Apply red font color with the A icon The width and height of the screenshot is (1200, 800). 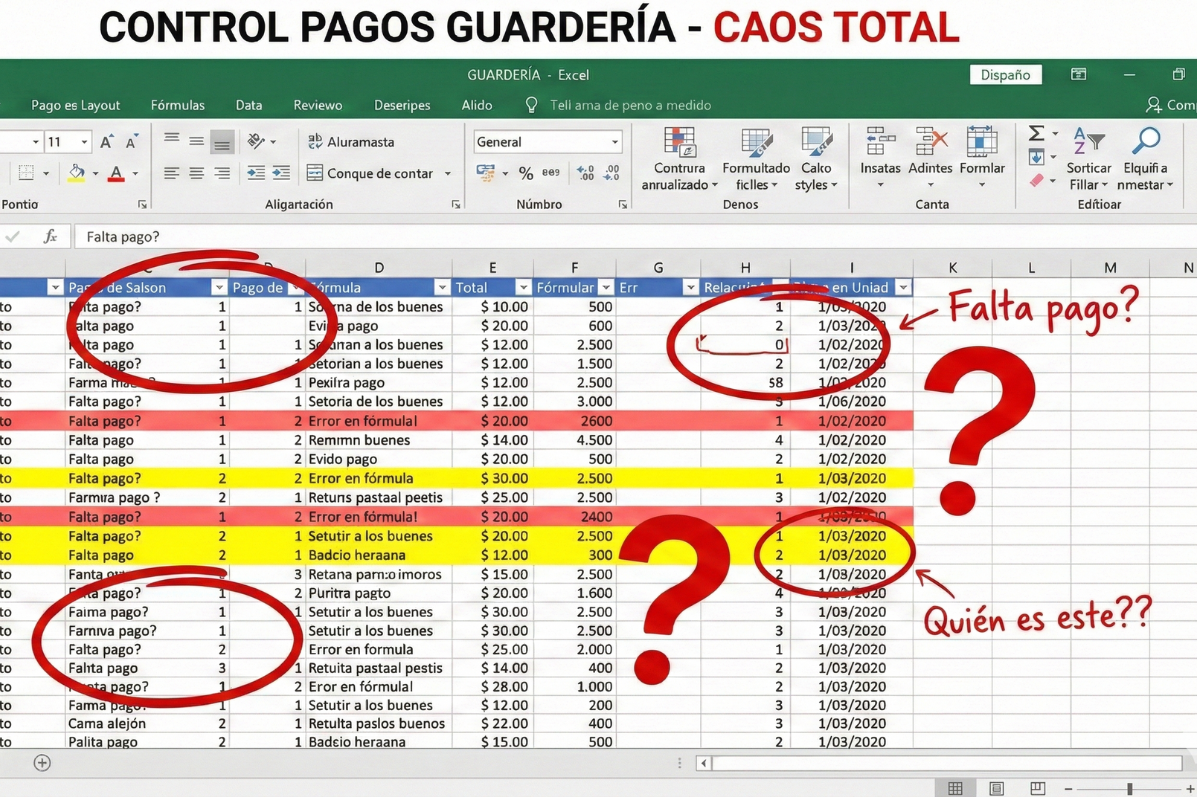(x=115, y=172)
